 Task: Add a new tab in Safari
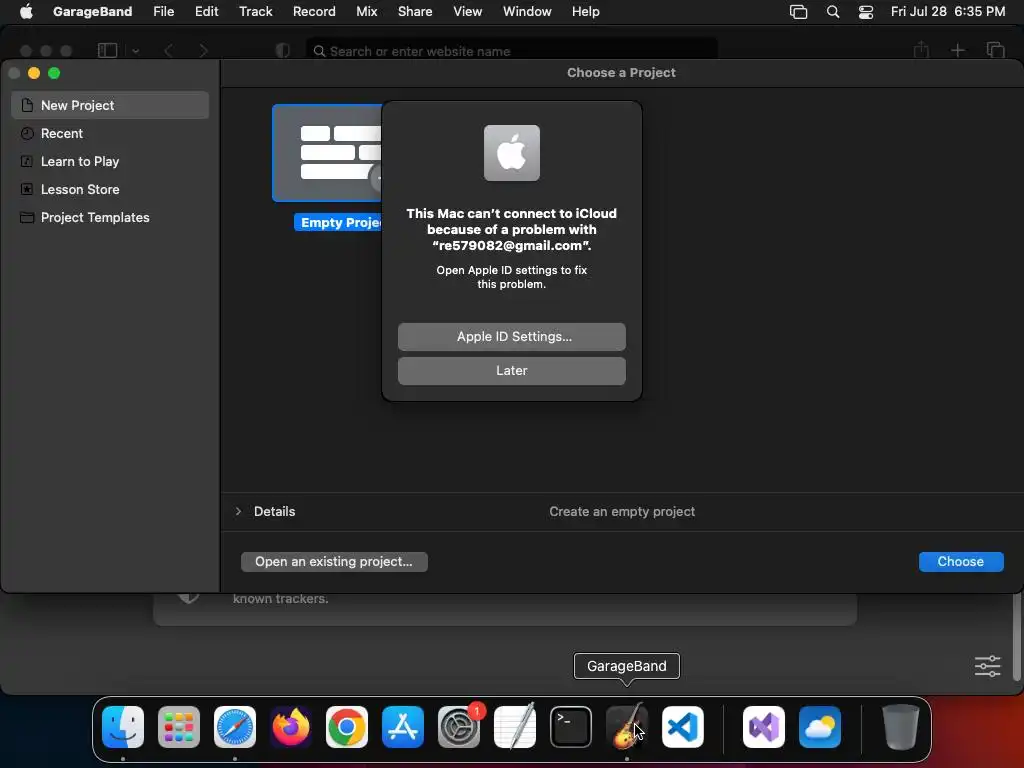click(957, 50)
